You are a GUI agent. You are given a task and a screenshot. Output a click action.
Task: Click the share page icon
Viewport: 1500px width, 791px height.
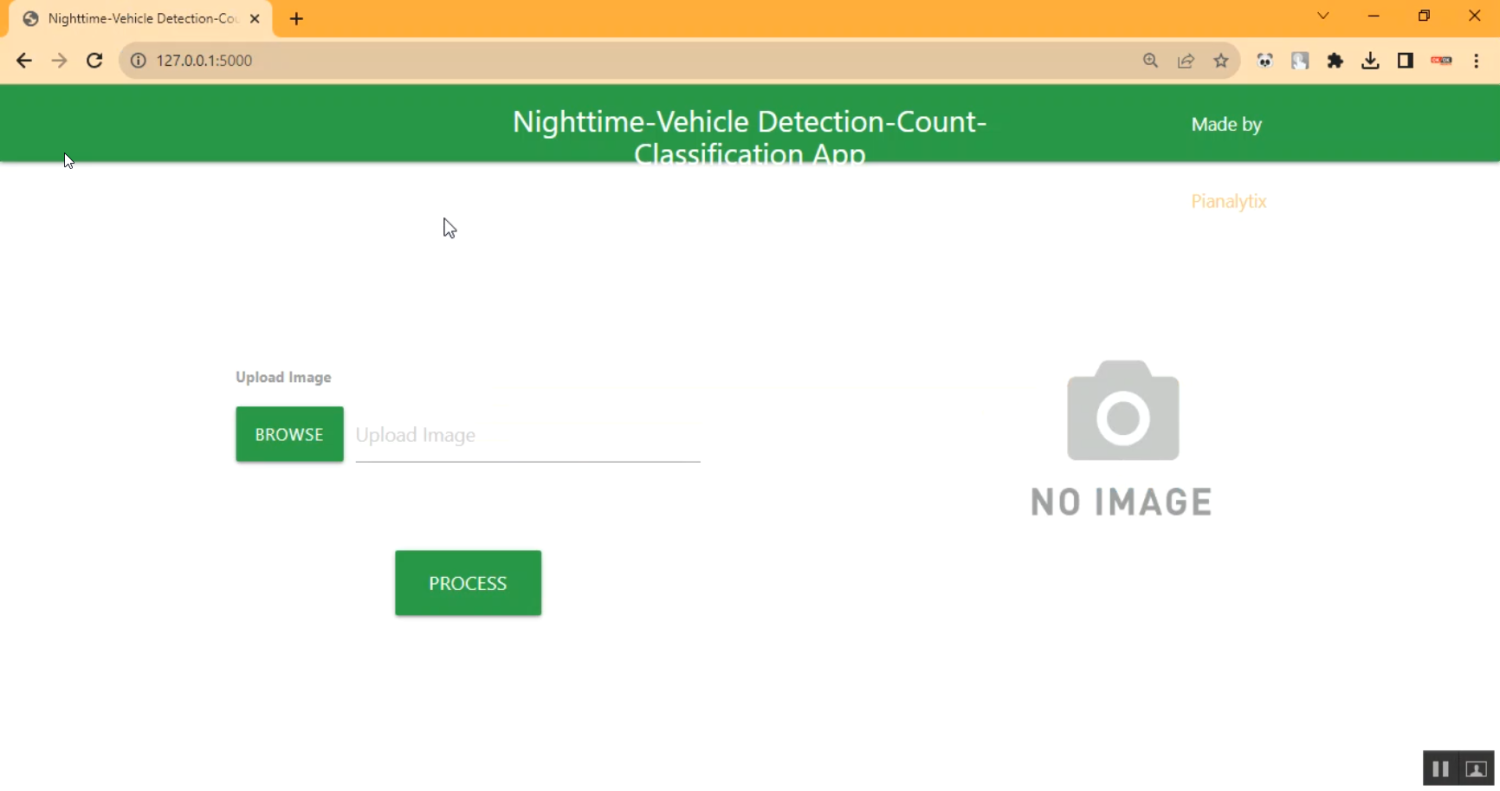tap(1185, 60)
